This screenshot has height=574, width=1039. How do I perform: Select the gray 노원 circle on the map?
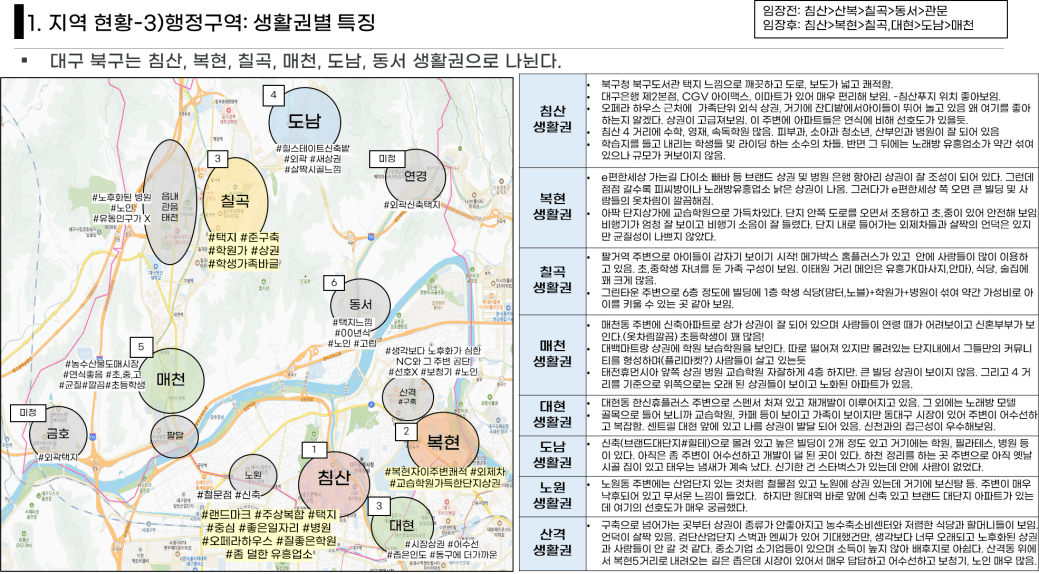pos(252,475)
